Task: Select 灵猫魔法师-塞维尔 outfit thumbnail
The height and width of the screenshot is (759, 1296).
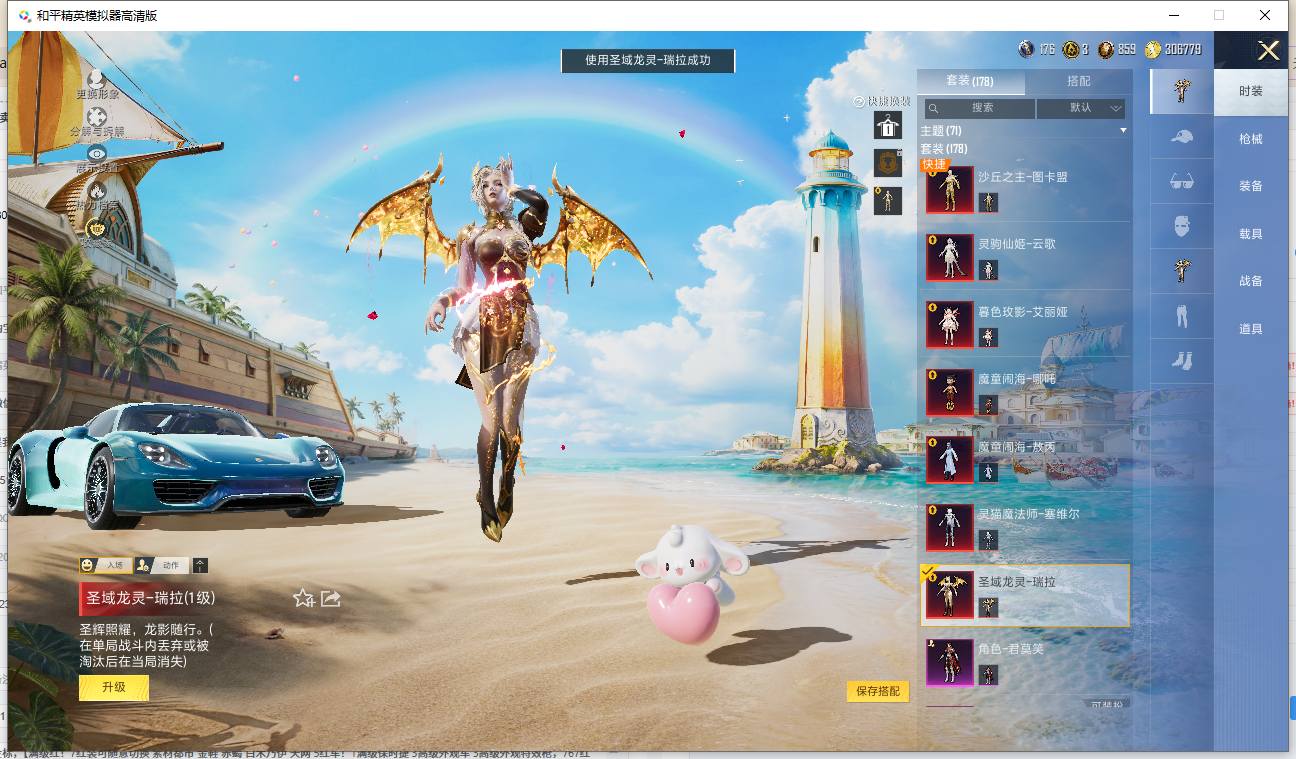Action: pyautogui.click(x=949, y=527)
